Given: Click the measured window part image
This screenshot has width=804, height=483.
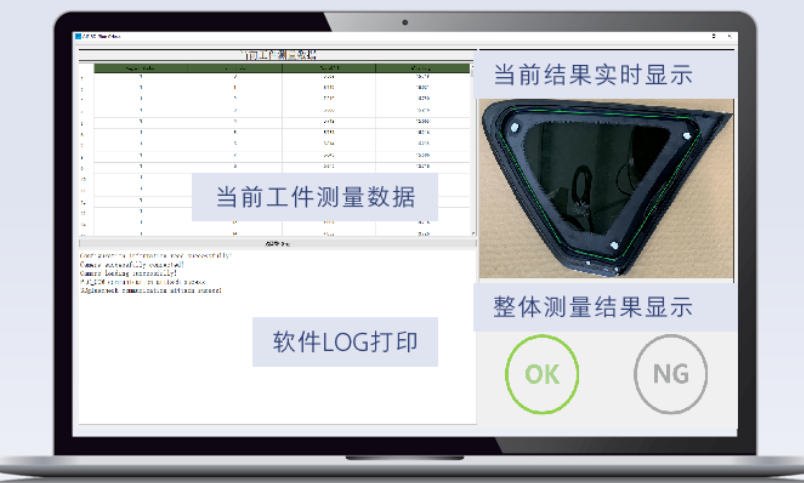Looking at the screenshot, I should [x=606, y=189].
